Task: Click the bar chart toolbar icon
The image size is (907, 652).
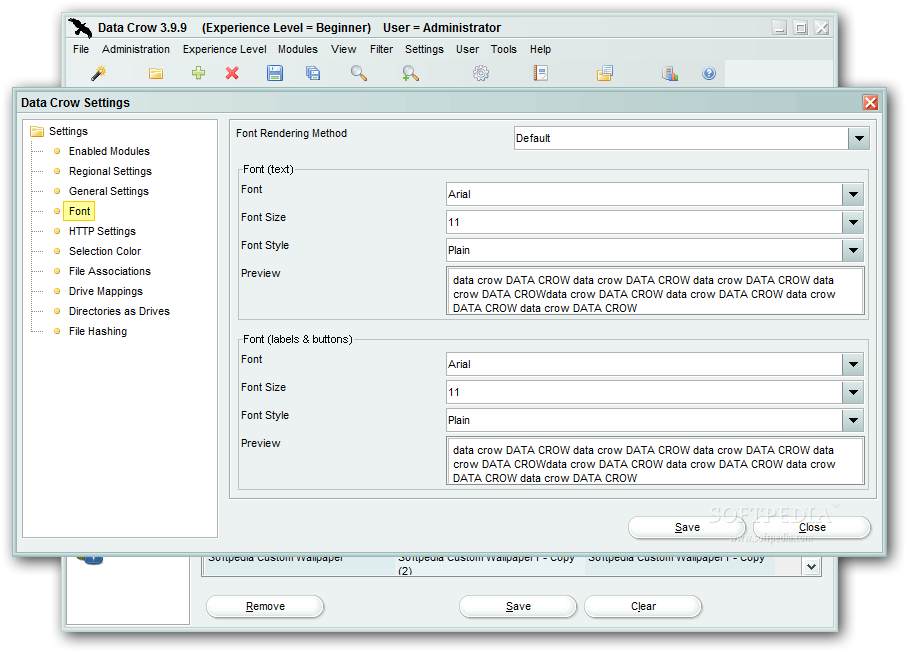Action: click(670, 73)
